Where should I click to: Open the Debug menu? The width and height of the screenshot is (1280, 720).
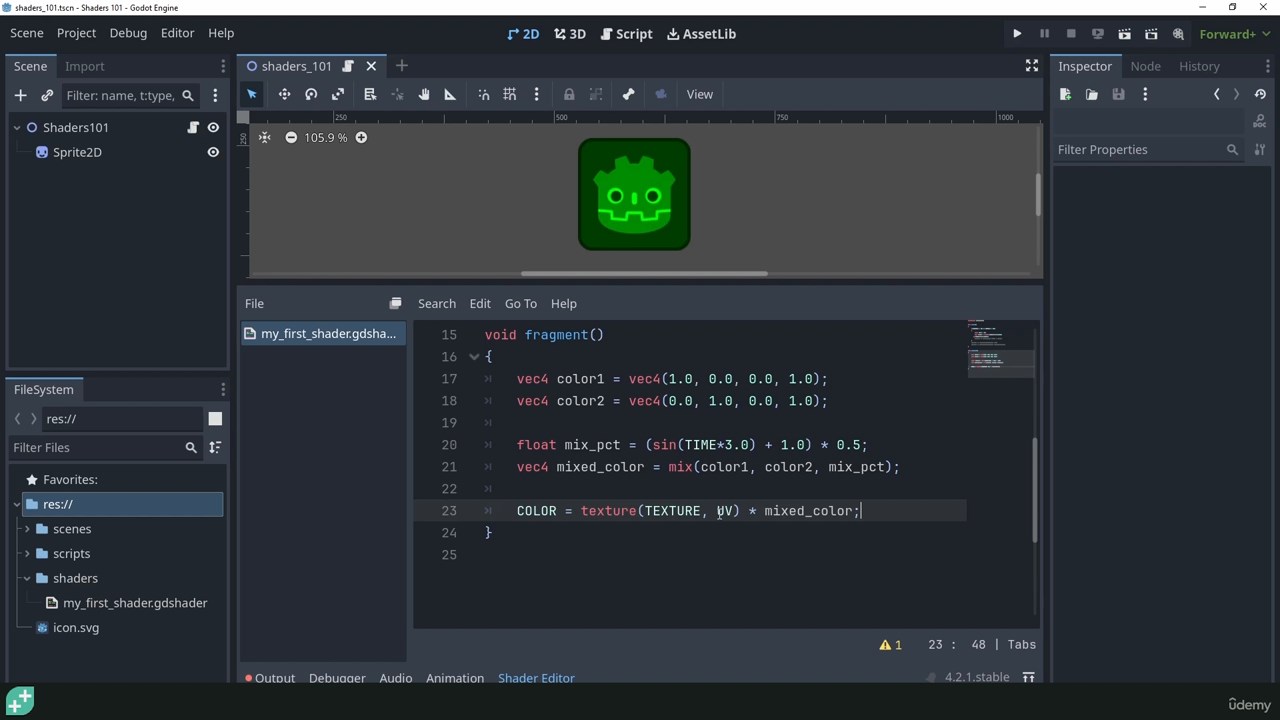click(128, 33)
